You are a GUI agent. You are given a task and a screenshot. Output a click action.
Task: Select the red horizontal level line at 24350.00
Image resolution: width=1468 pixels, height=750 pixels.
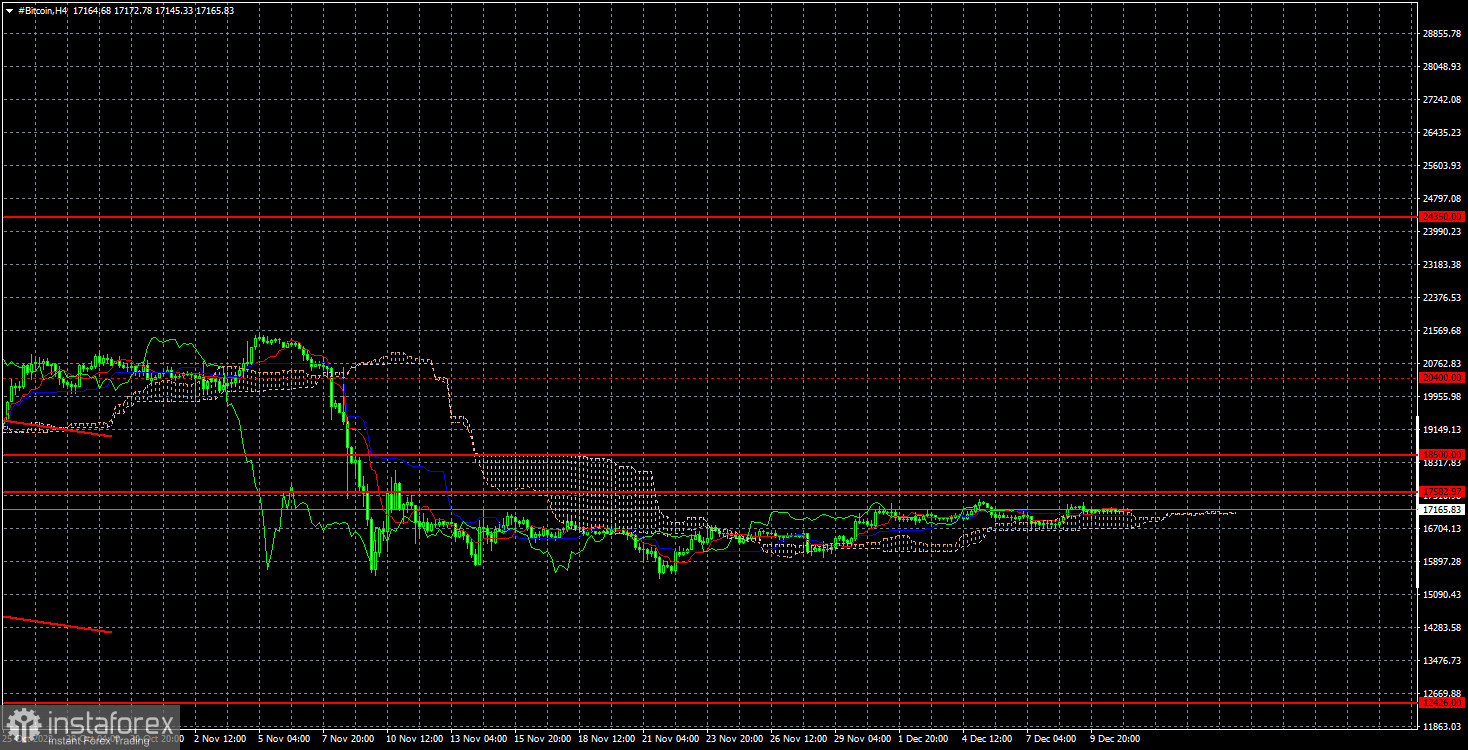pos(709,216)
